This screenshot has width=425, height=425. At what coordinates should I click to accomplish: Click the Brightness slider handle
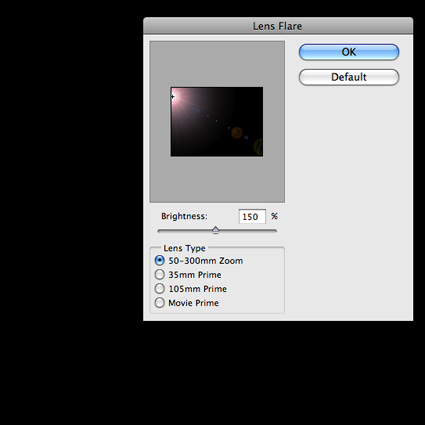coord(215,230)
